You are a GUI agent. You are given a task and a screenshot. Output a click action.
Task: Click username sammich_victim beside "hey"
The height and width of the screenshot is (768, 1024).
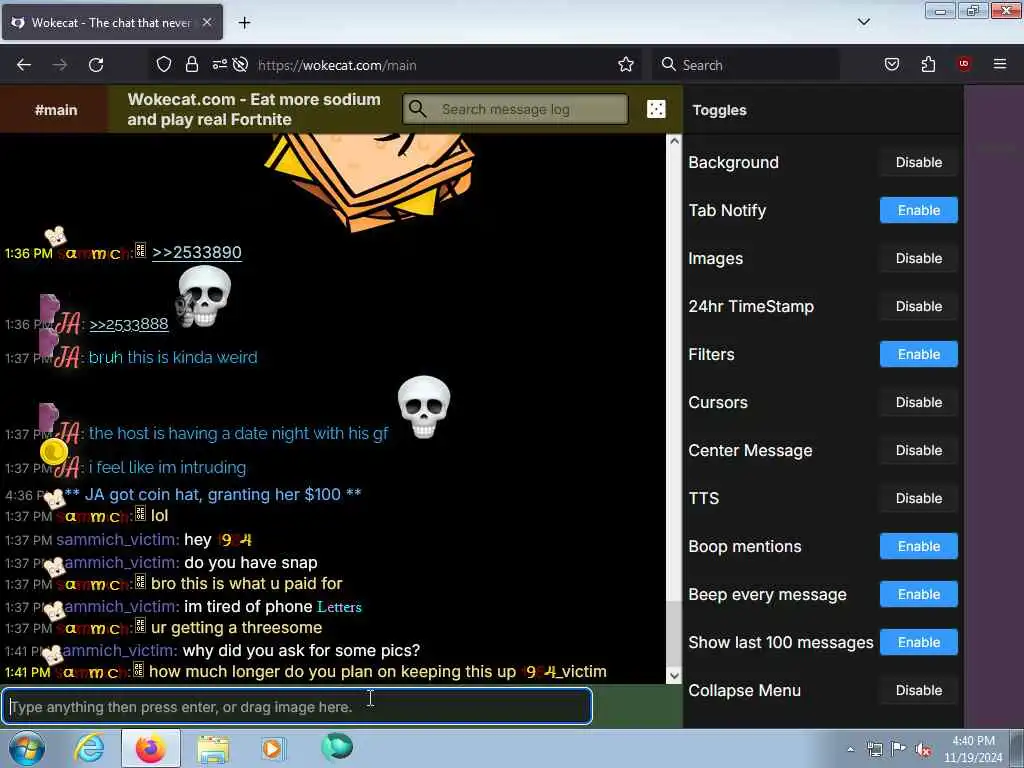[x=118, y=539]
